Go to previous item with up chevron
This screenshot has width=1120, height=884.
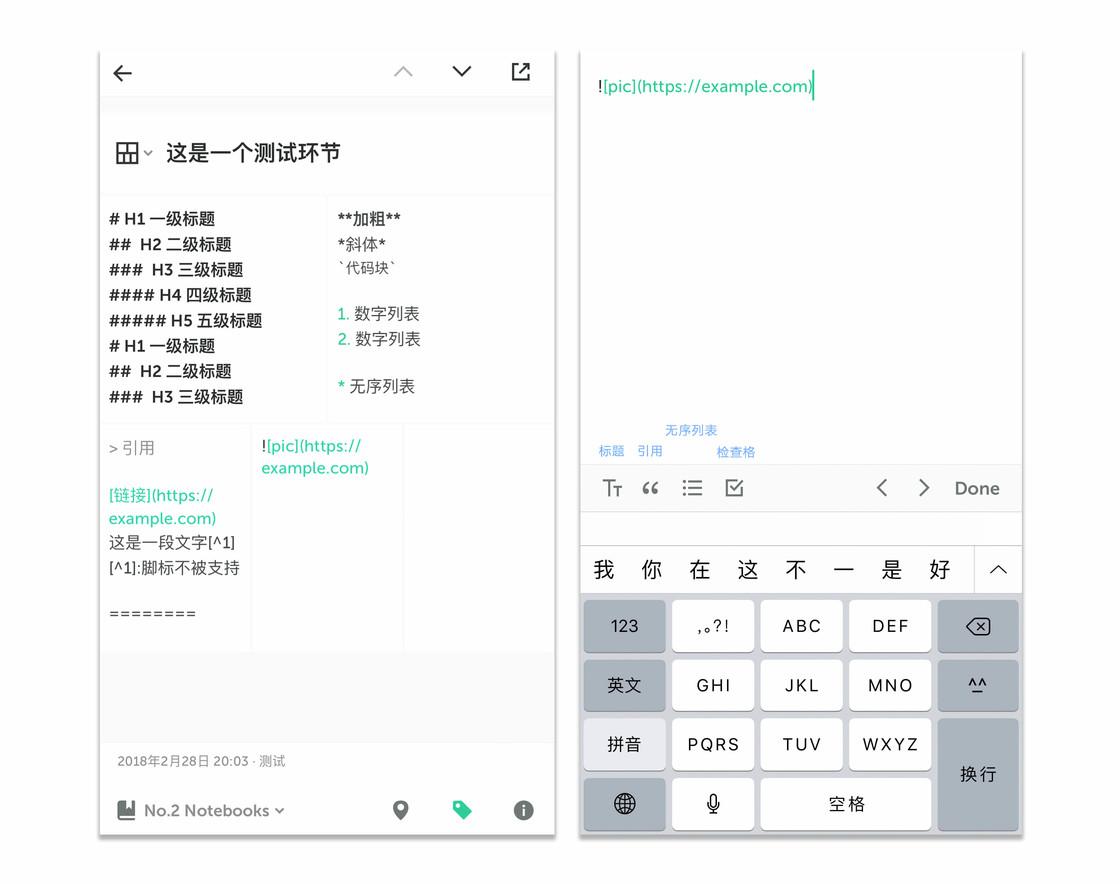pos(404,71)
